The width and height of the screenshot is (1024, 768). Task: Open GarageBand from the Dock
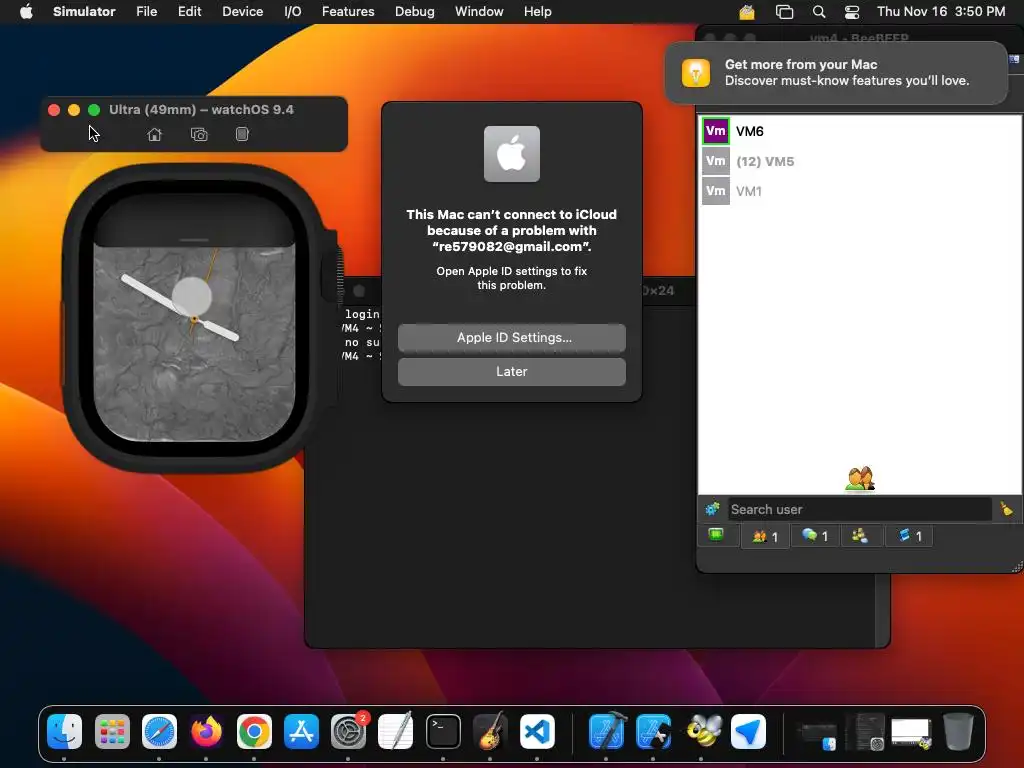pos(490,731)
